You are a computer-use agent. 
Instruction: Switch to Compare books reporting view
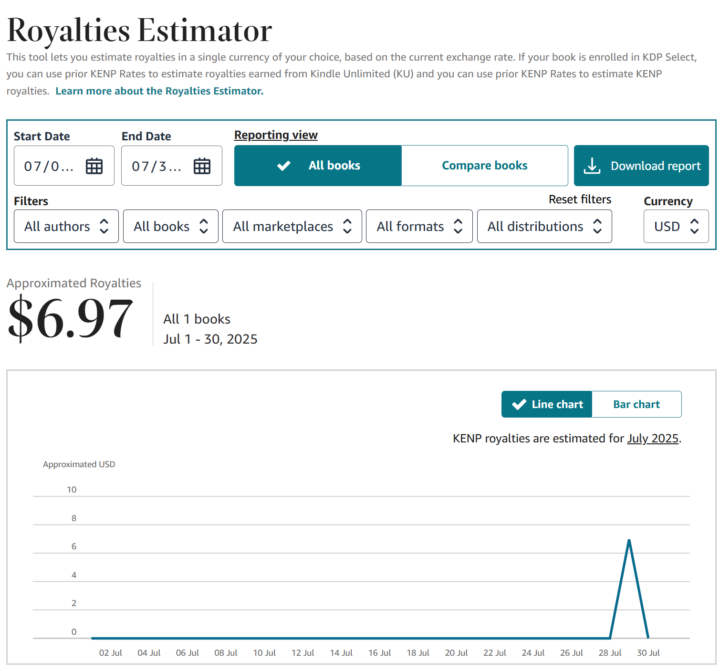tap(484, 166)
